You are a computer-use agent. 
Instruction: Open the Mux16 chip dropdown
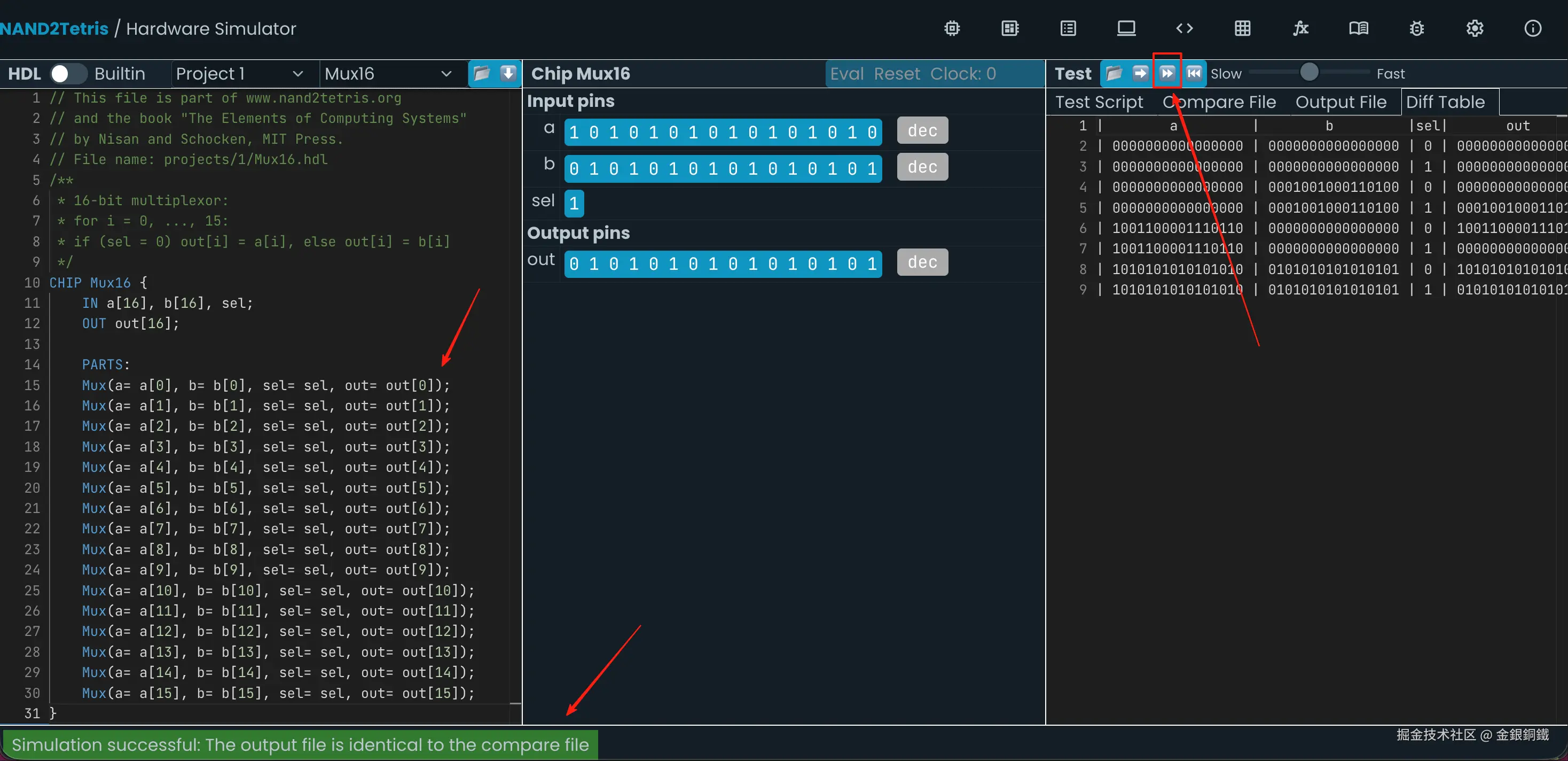click(388, 74)
